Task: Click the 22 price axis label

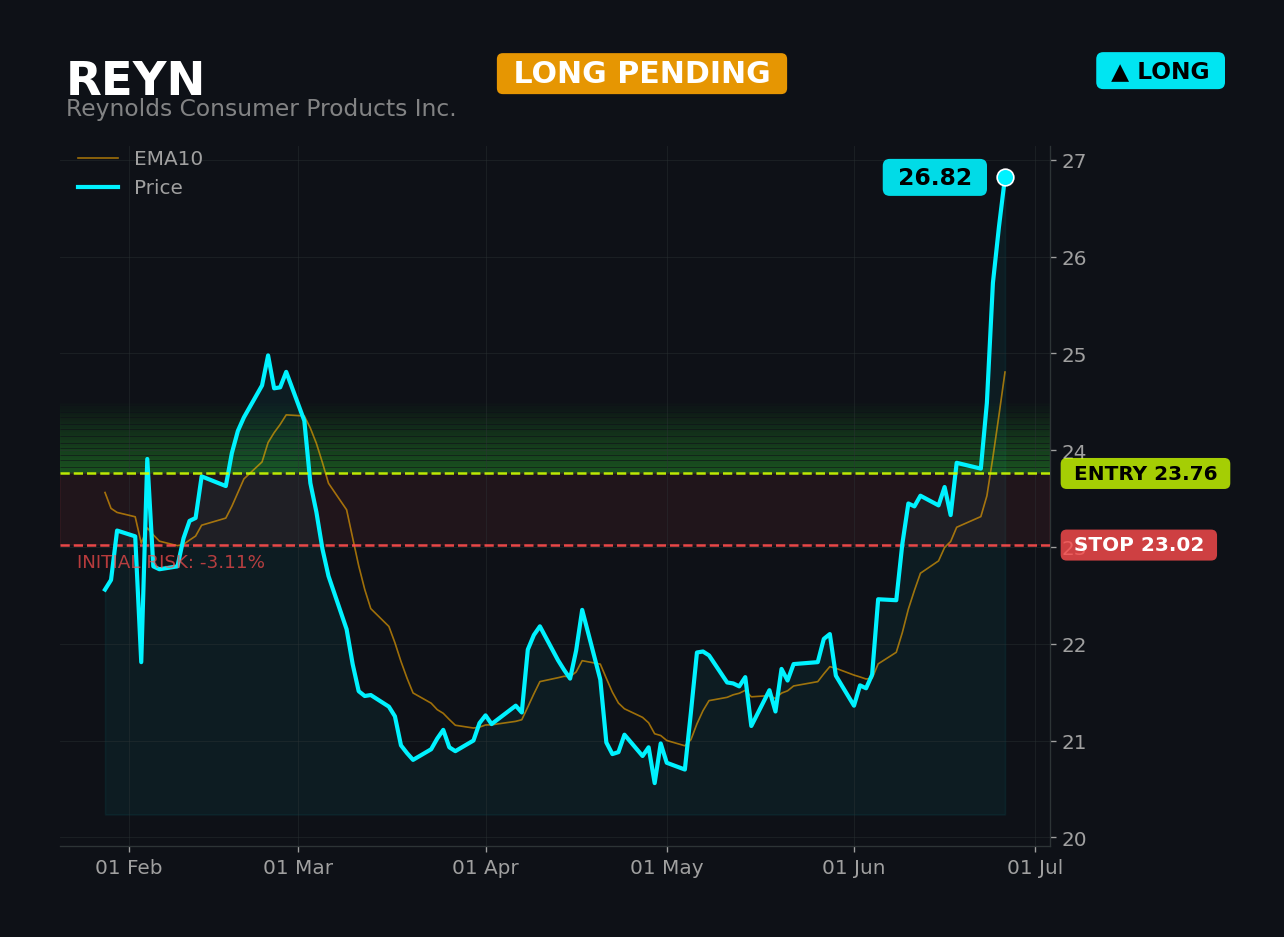Action: coord(1074,645)
